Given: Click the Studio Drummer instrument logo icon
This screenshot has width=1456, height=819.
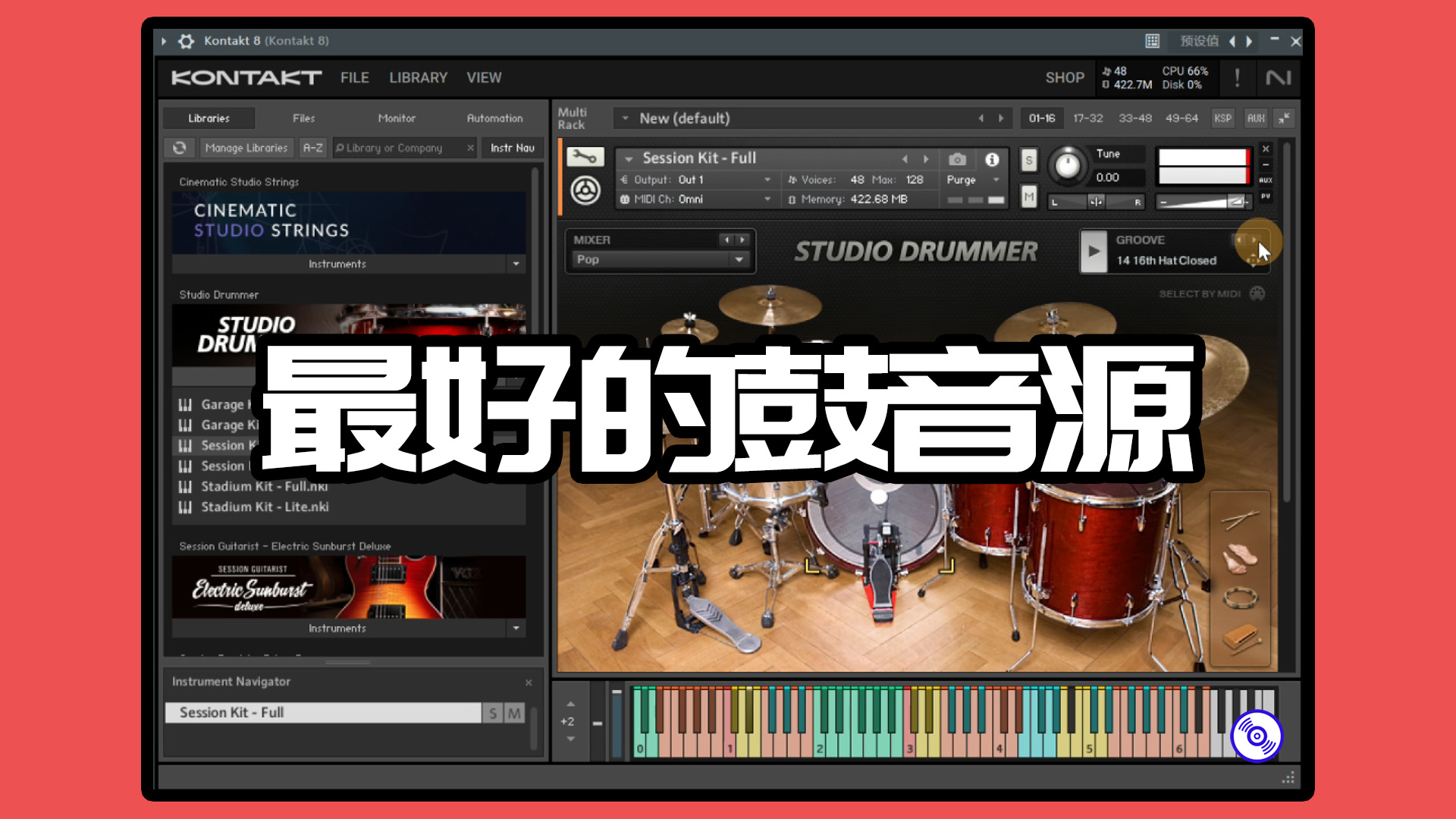Looking at the screenshot, I should coord(585,190).
